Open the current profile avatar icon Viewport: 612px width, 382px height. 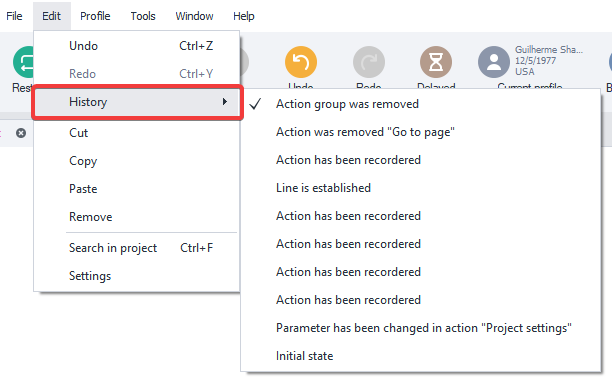(494, 62)
